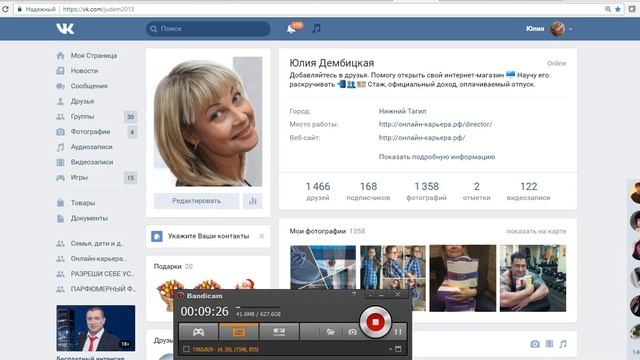Open the 1 466 друзей counter
Screen dimensions: 640x360
318,191
